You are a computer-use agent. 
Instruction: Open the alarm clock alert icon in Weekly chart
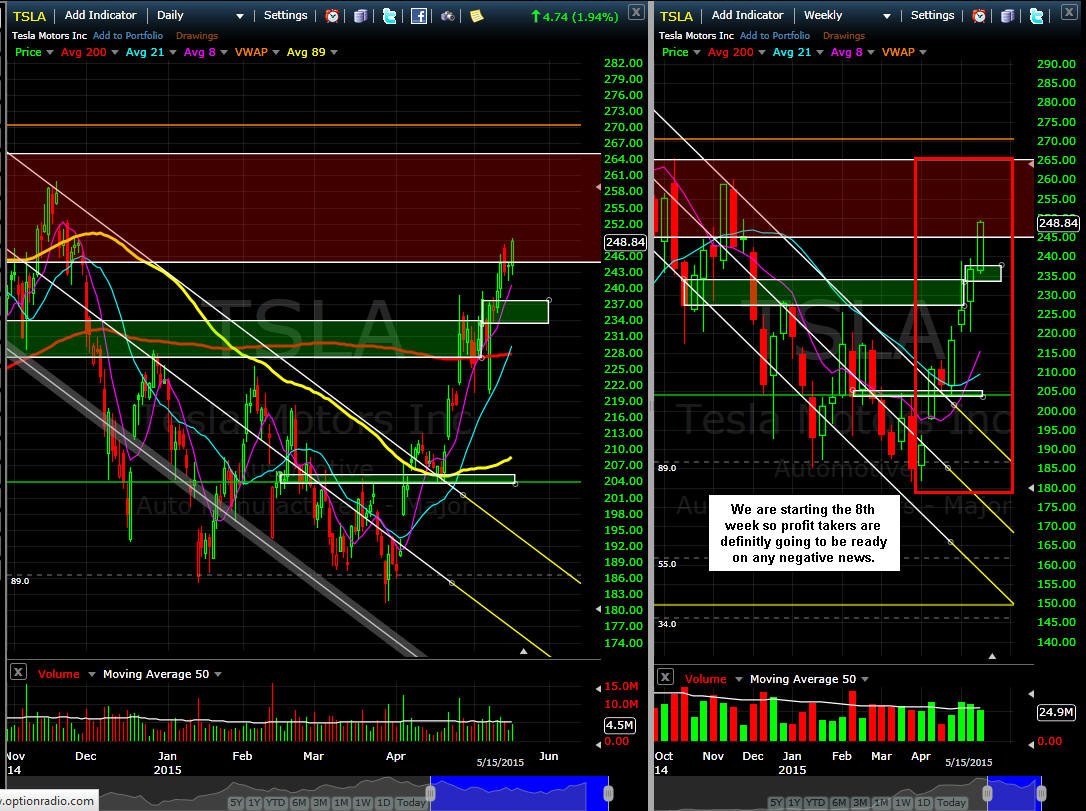(x=979, y=16)
